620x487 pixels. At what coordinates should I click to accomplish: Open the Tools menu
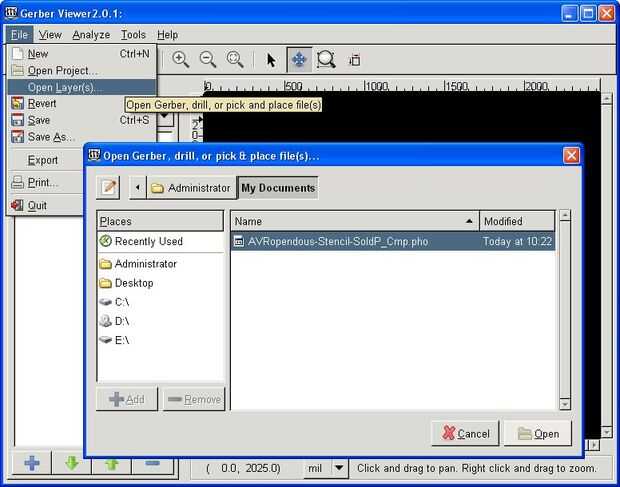tap(133, 35)
